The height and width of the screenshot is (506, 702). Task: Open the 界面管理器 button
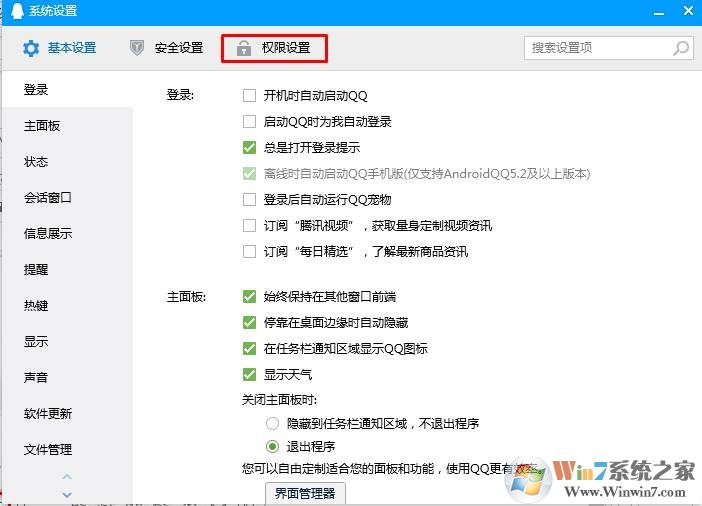[305, 493]
